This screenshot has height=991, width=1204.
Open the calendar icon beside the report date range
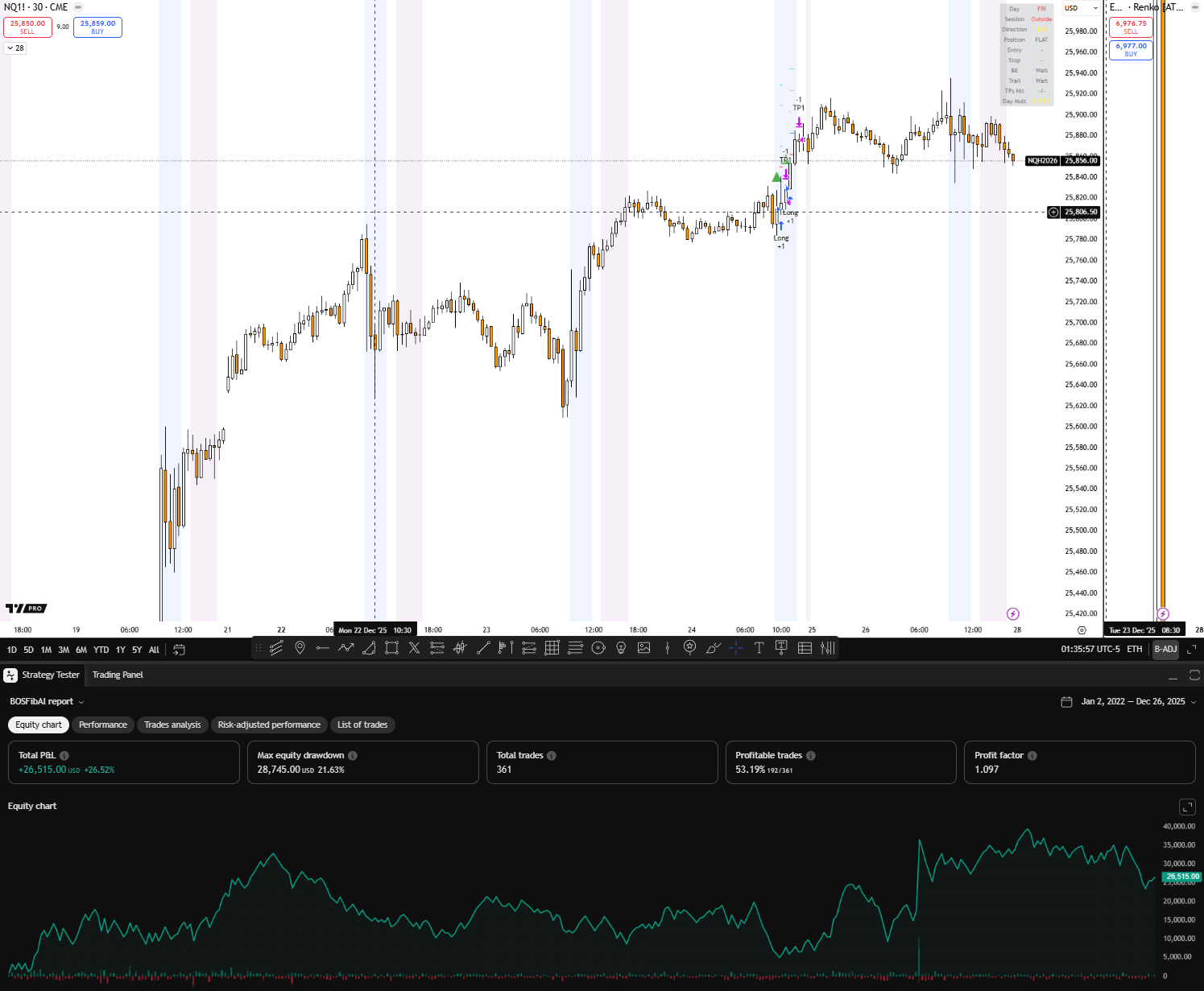pos(1065,701)
